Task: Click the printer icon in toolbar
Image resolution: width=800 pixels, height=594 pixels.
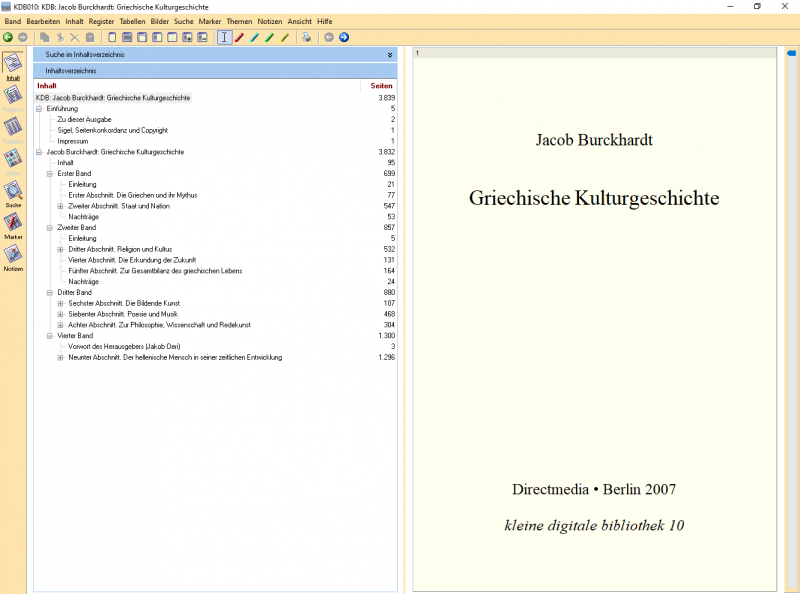Action: pos(307,37)
